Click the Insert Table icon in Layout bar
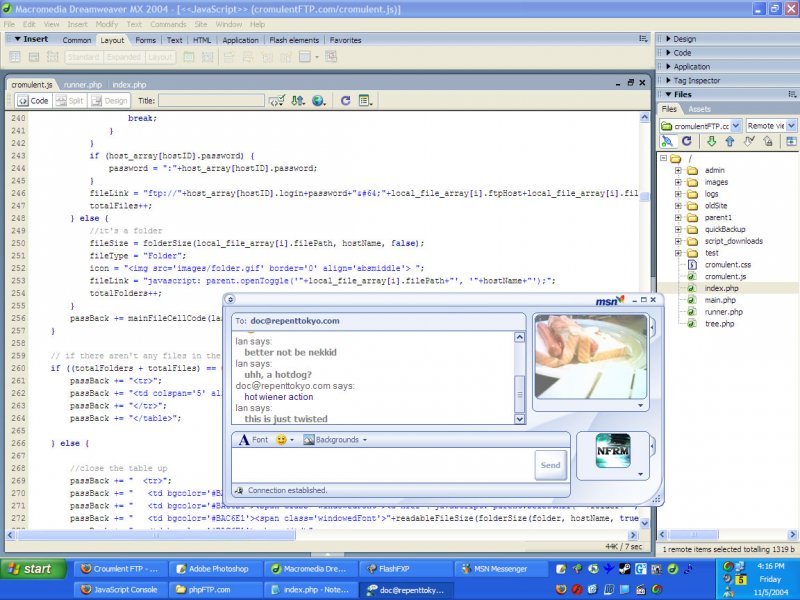The image size is (800, 600). pyautogui.click(x=15, y=57)
